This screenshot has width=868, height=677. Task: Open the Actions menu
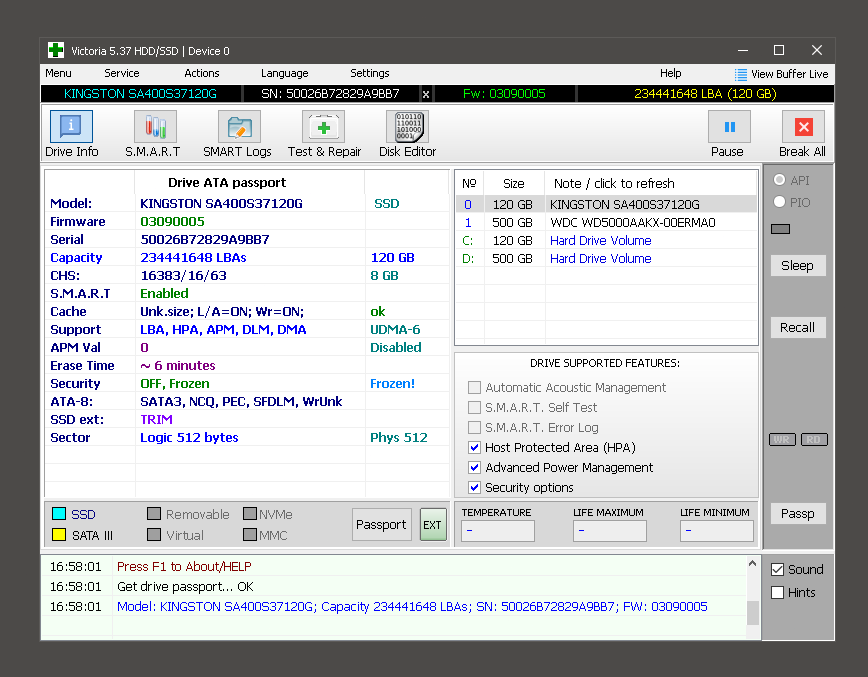[202, 73]
